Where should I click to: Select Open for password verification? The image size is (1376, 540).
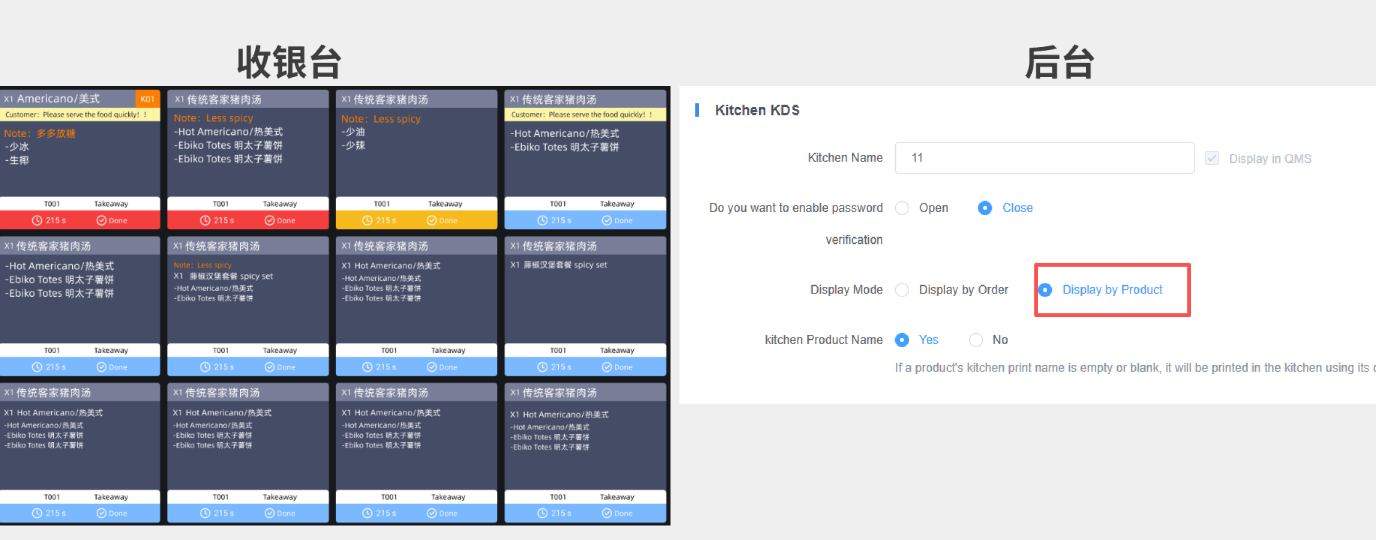902,208
